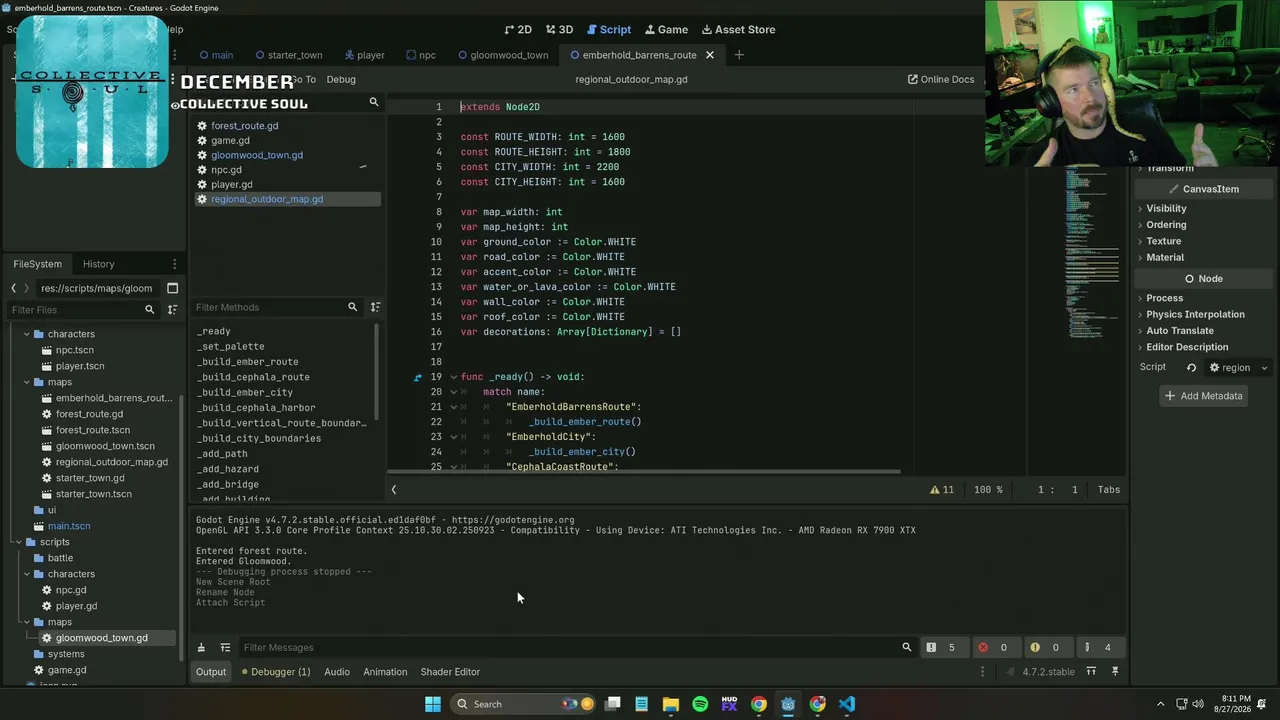Open the Windows Start menu

[433, 704]
